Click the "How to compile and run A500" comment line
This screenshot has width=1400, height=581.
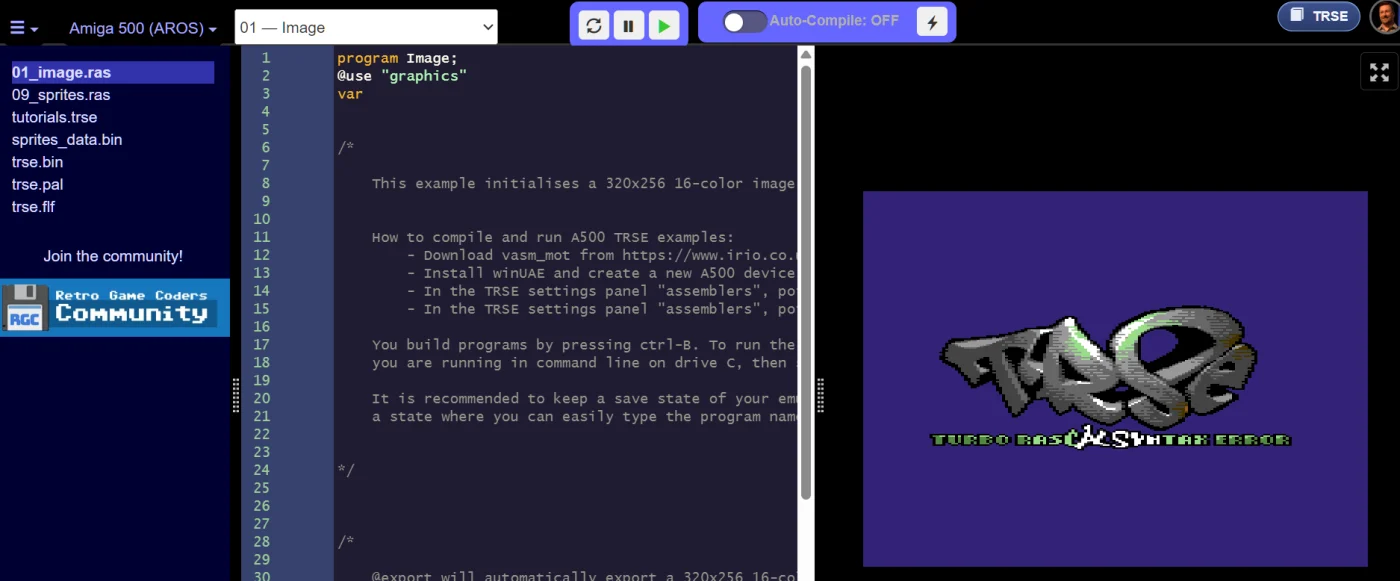click(553, 237)
